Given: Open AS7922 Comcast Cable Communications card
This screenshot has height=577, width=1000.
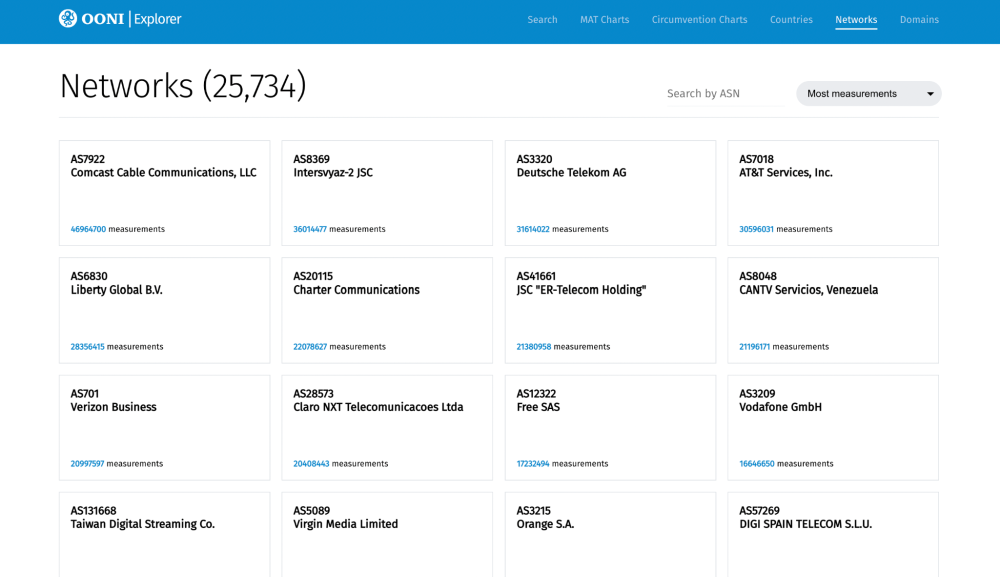Looking at the screenshot, I should click(164, 193).
